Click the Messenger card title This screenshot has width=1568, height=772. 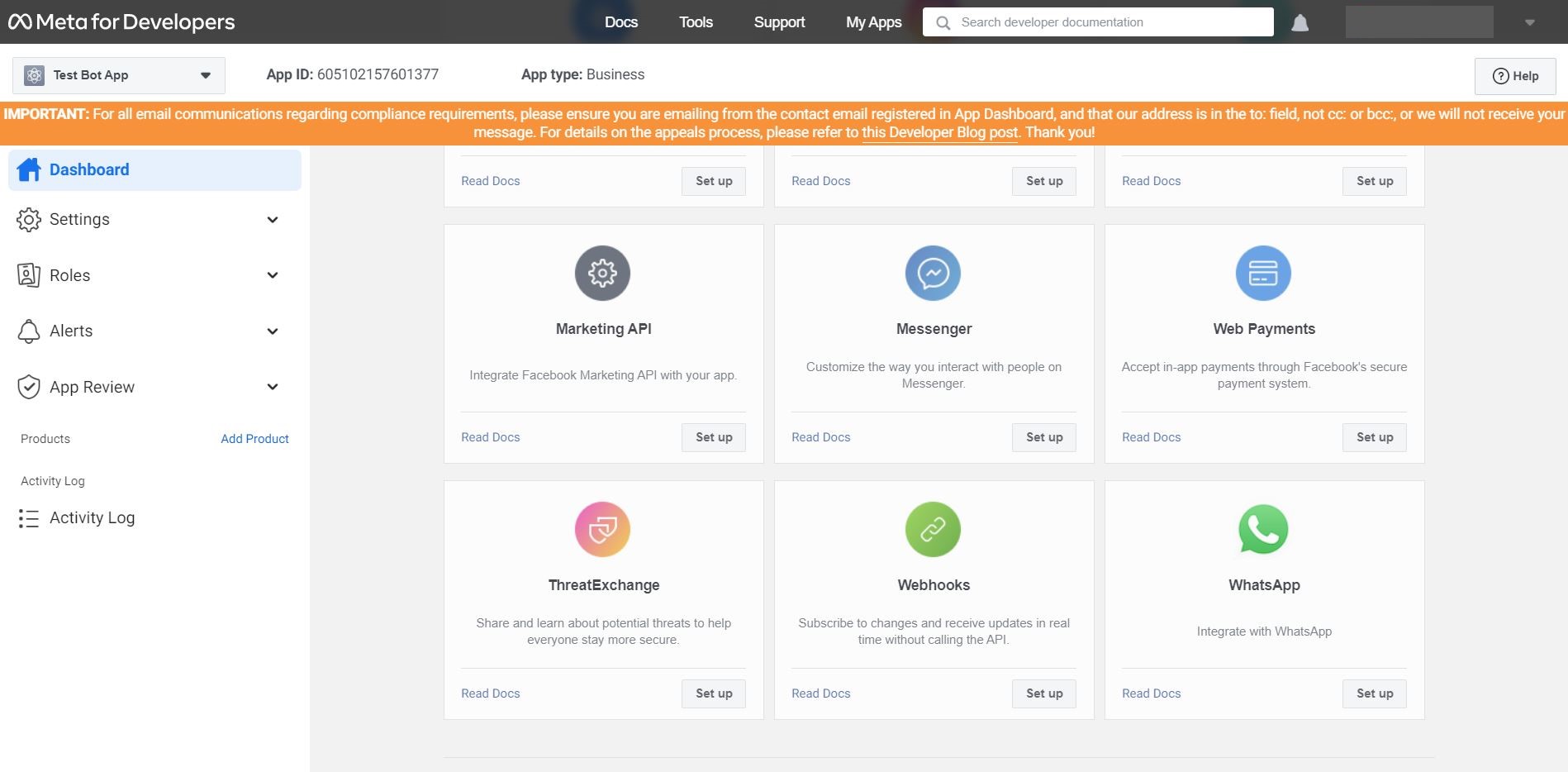coord(934,329)
